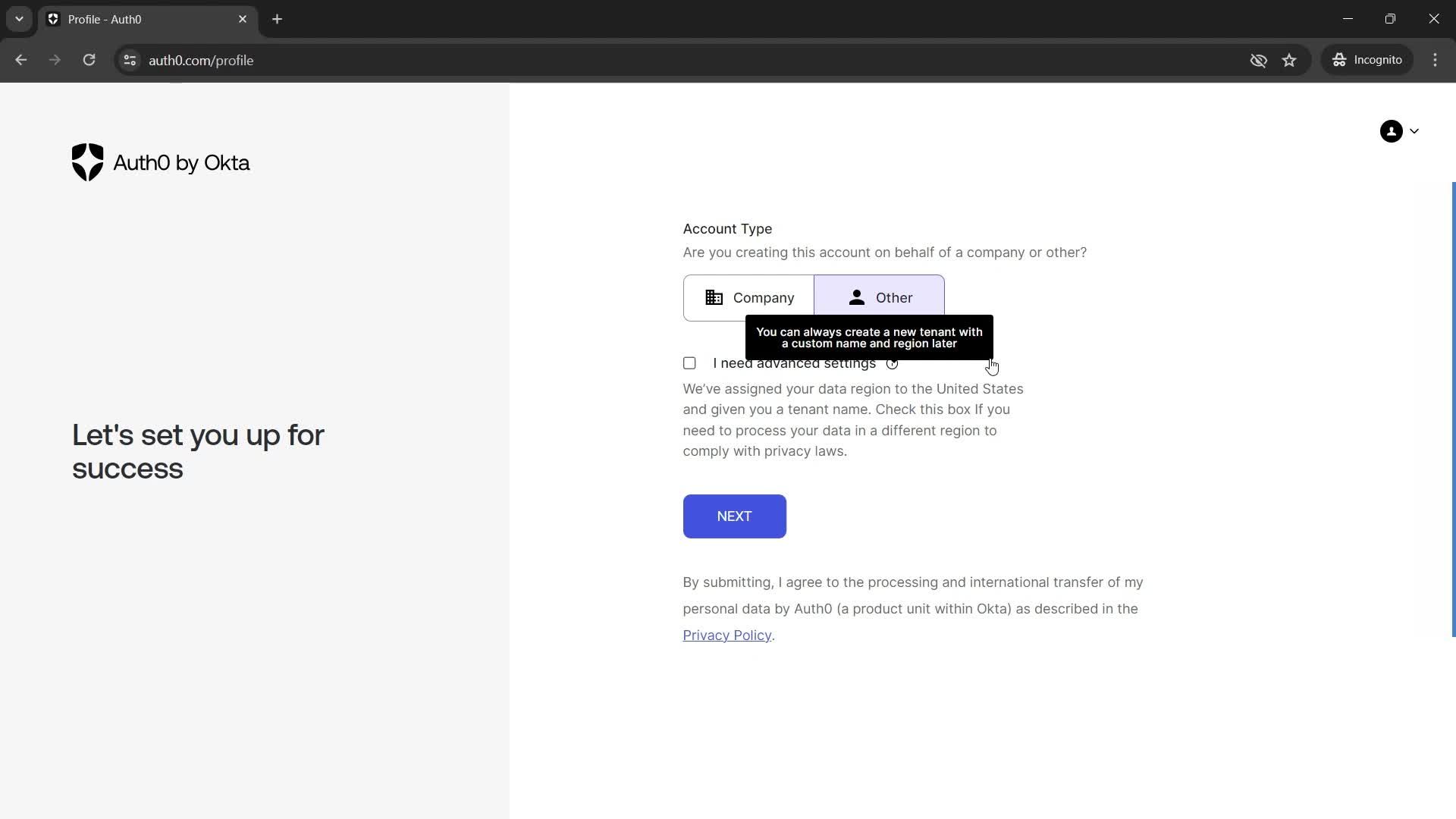Click the Auth0 shield logo
Viewport: 1456px width, 819px height.
[x=87, y=162]
